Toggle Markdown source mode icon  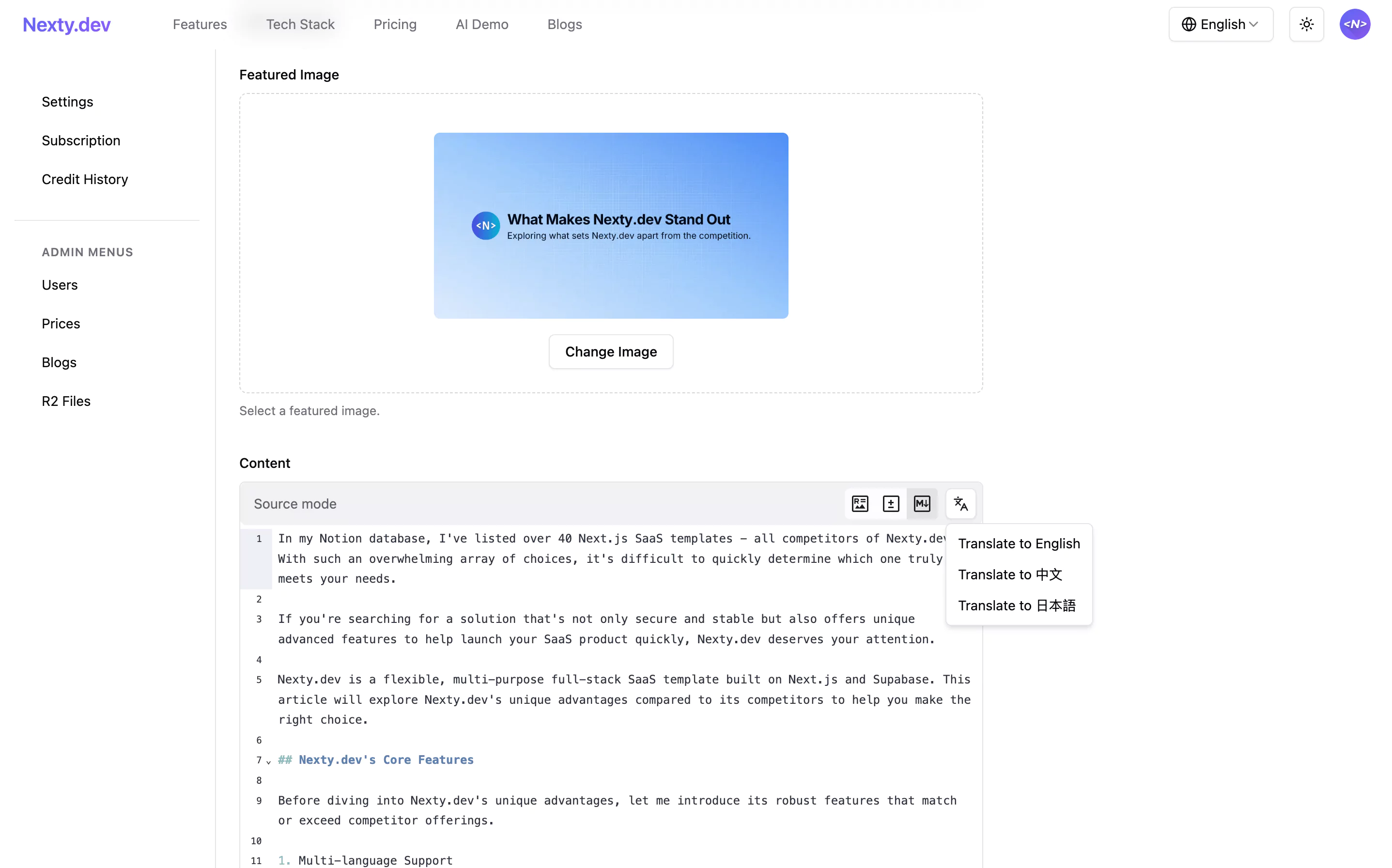pyautogui.click(x=921, y=503)
